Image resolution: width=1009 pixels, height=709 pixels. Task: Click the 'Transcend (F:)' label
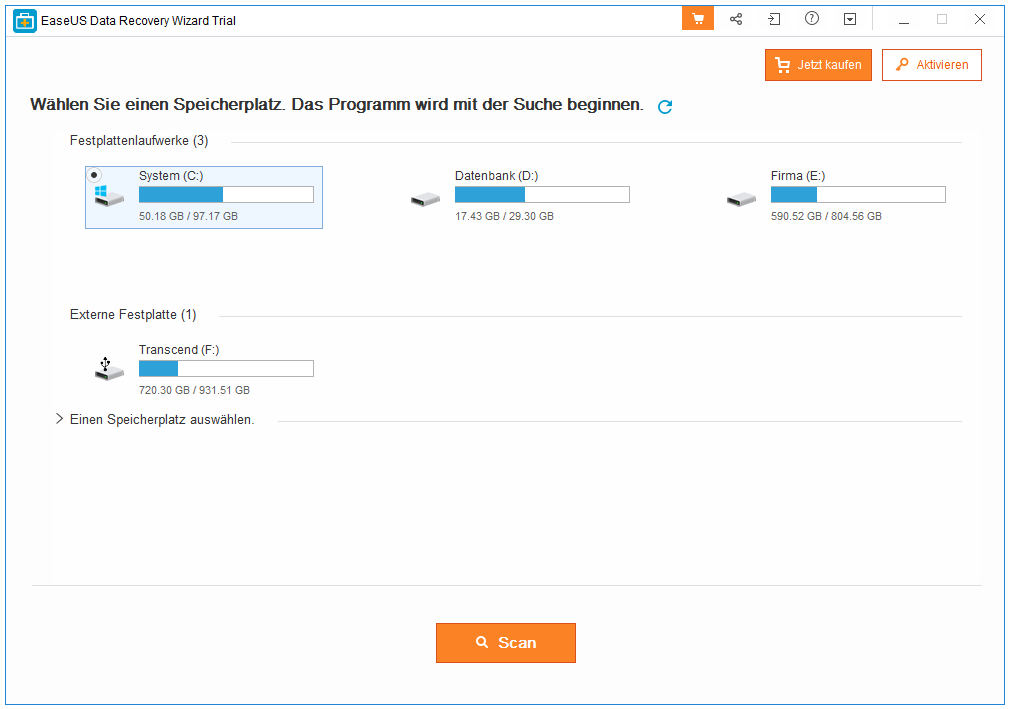(179, 349)
